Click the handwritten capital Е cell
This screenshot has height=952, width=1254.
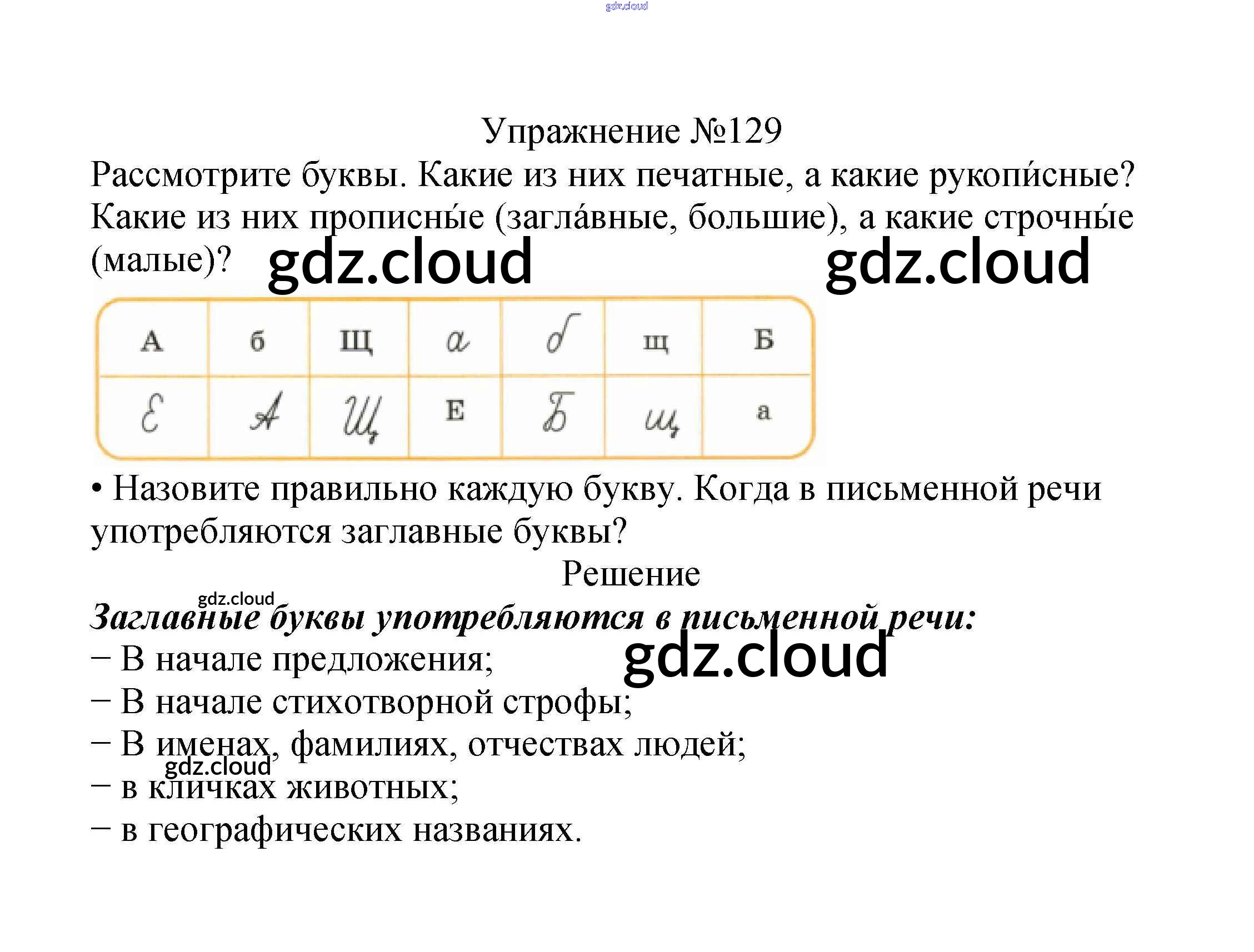pyautogui.click(x=152, y=413)
